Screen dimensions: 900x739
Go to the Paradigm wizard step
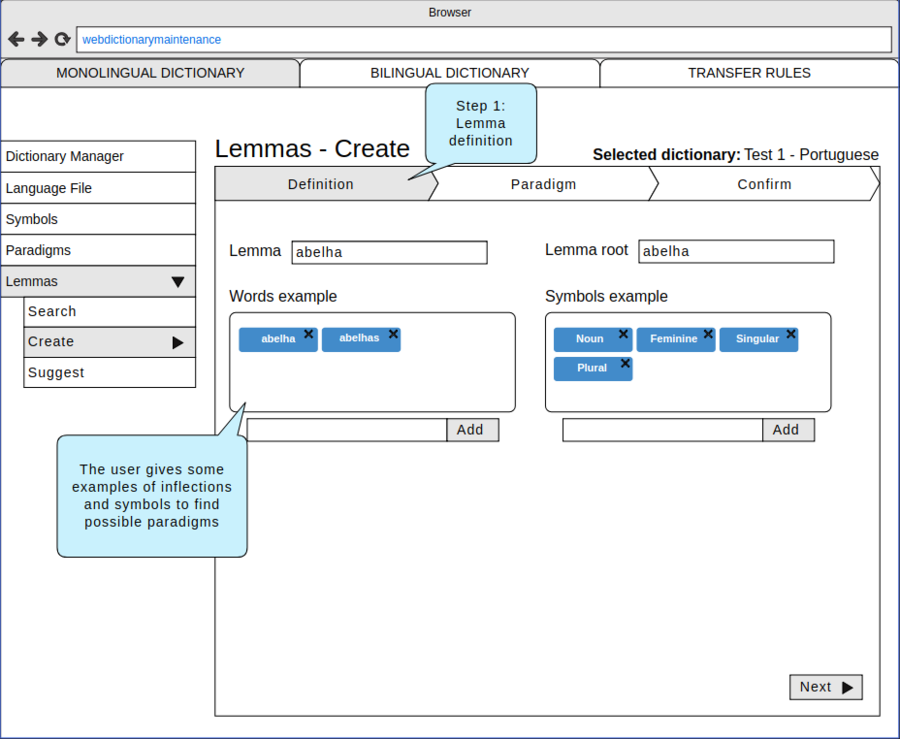[543, 184]
